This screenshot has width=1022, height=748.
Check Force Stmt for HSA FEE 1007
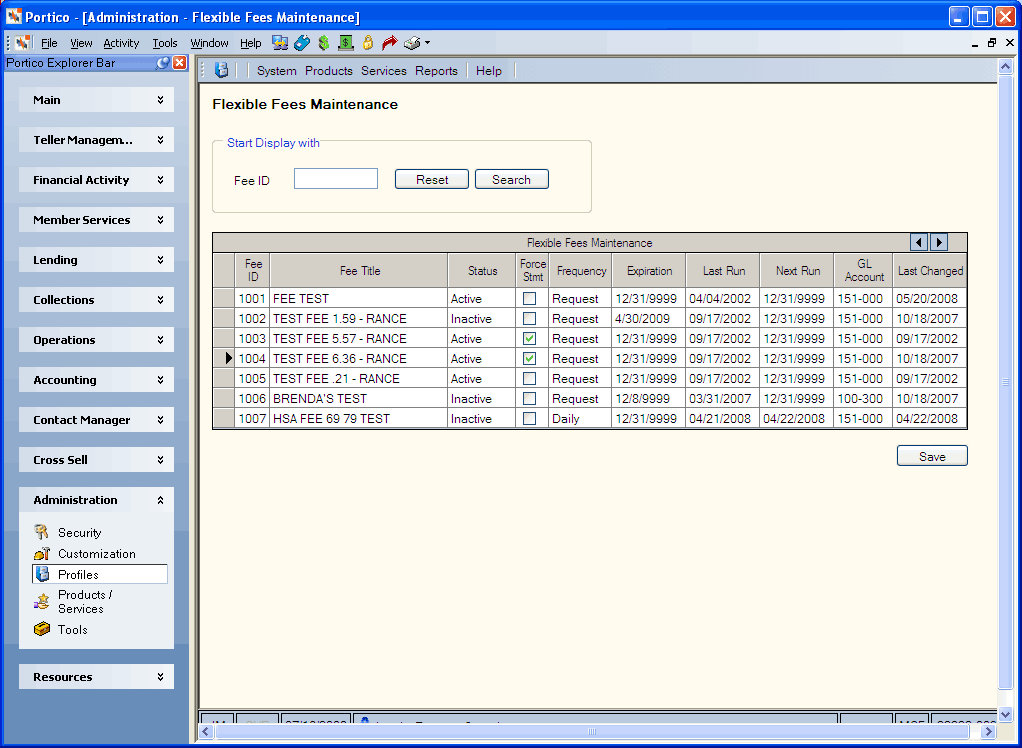[530, 418]
